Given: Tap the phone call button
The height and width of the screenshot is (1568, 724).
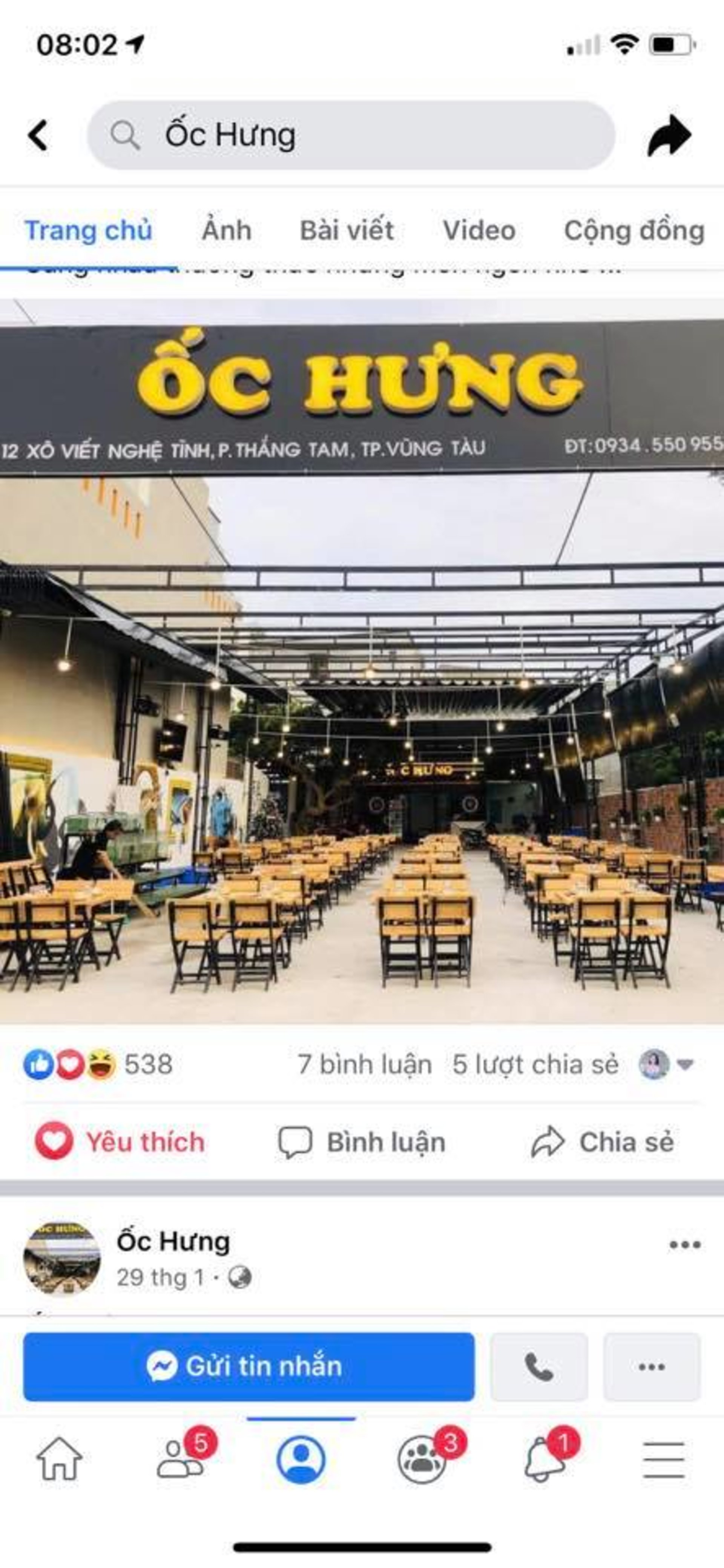Looking at the screenshot, I should (x=539, y=1366).
